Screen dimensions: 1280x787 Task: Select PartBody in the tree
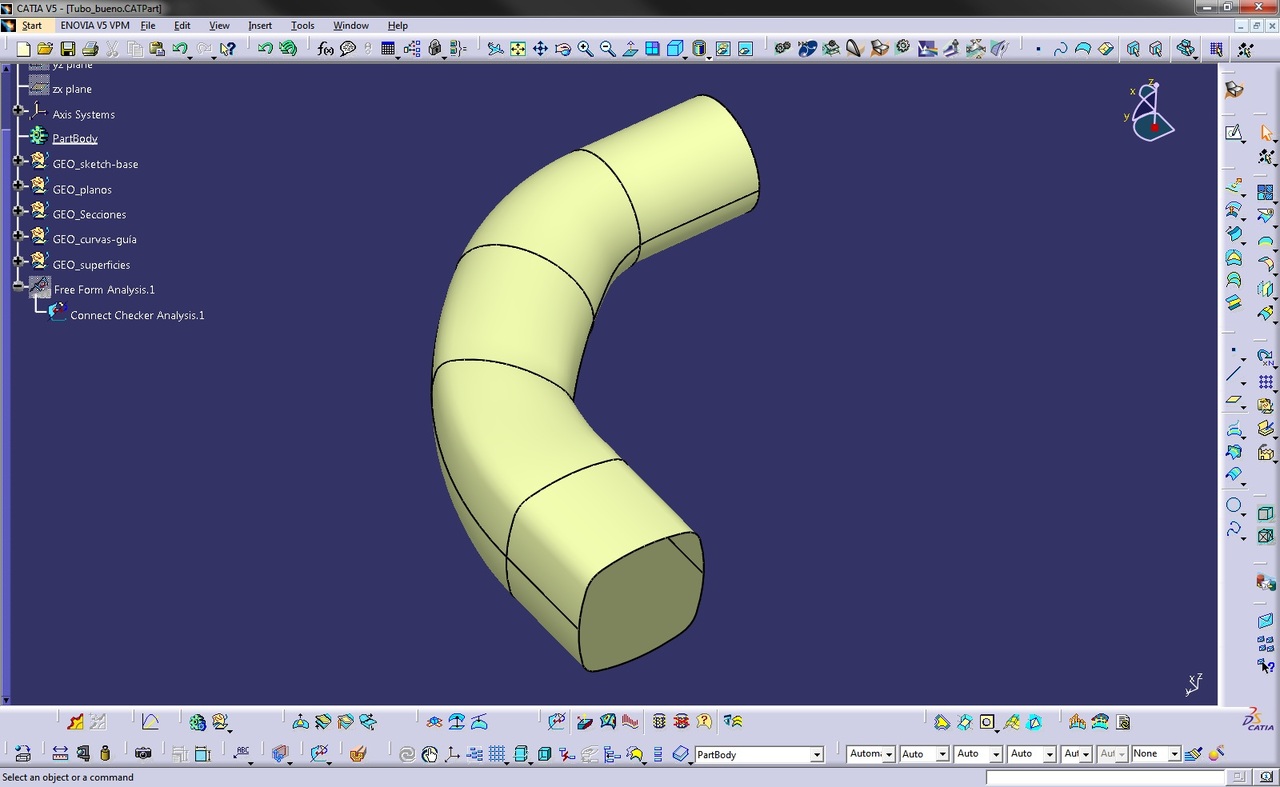point(75,139)
